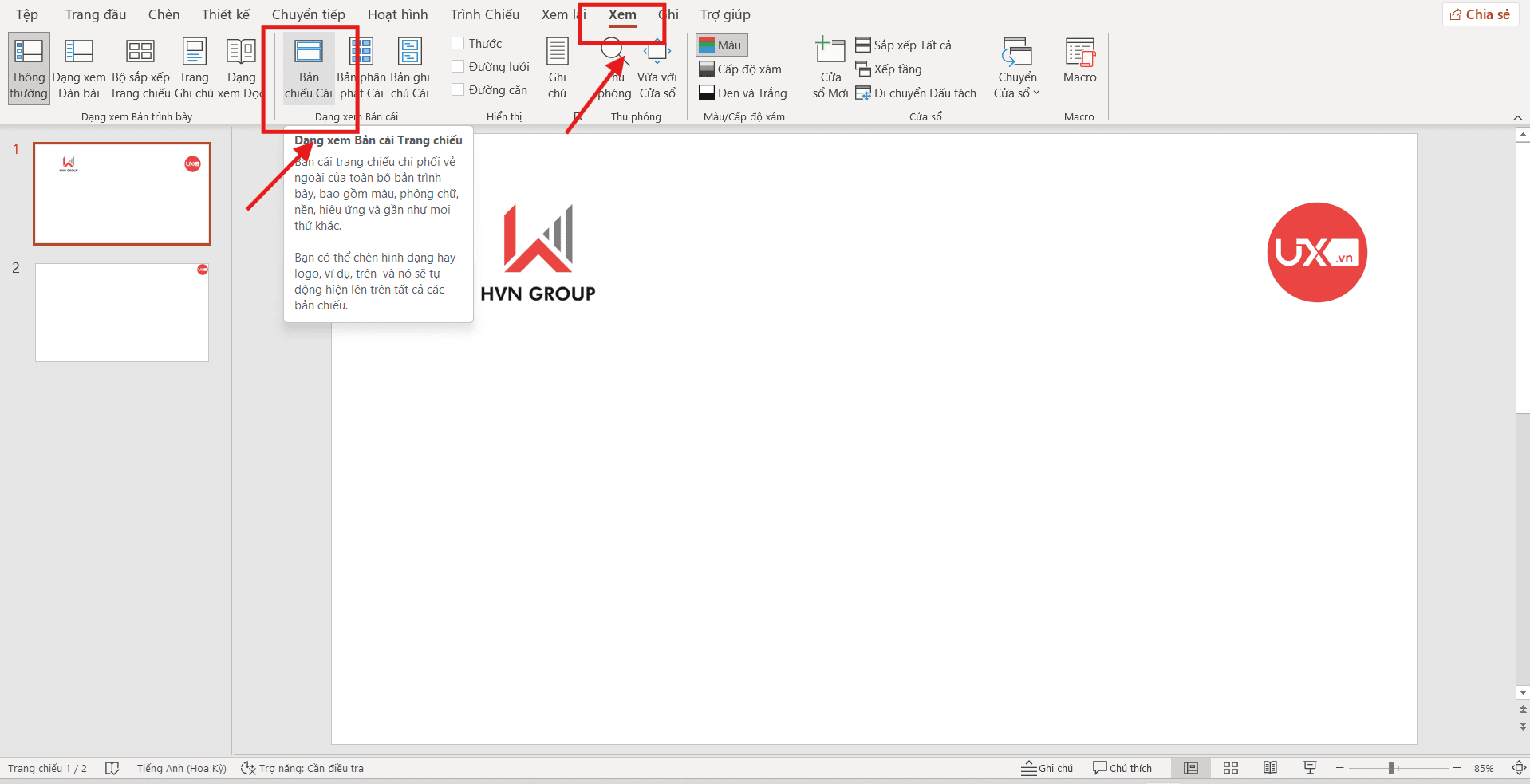The height and width of the screenshot is (784, 1530).
Task: Enable the Thước ruler checkbox
Action: [x=459, y=43]
